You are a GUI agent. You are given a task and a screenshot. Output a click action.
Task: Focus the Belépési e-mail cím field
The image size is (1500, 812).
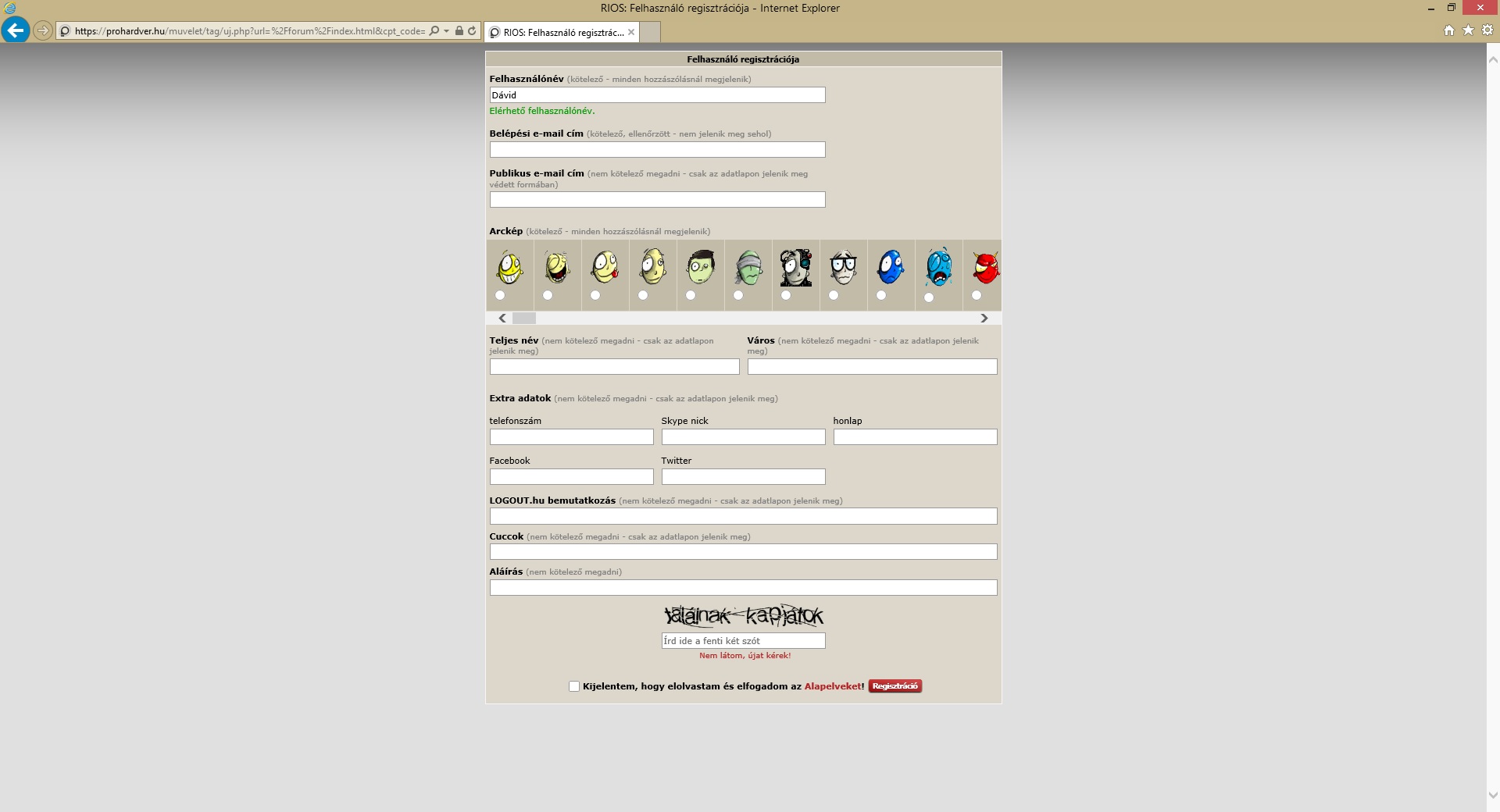(657, 150)
